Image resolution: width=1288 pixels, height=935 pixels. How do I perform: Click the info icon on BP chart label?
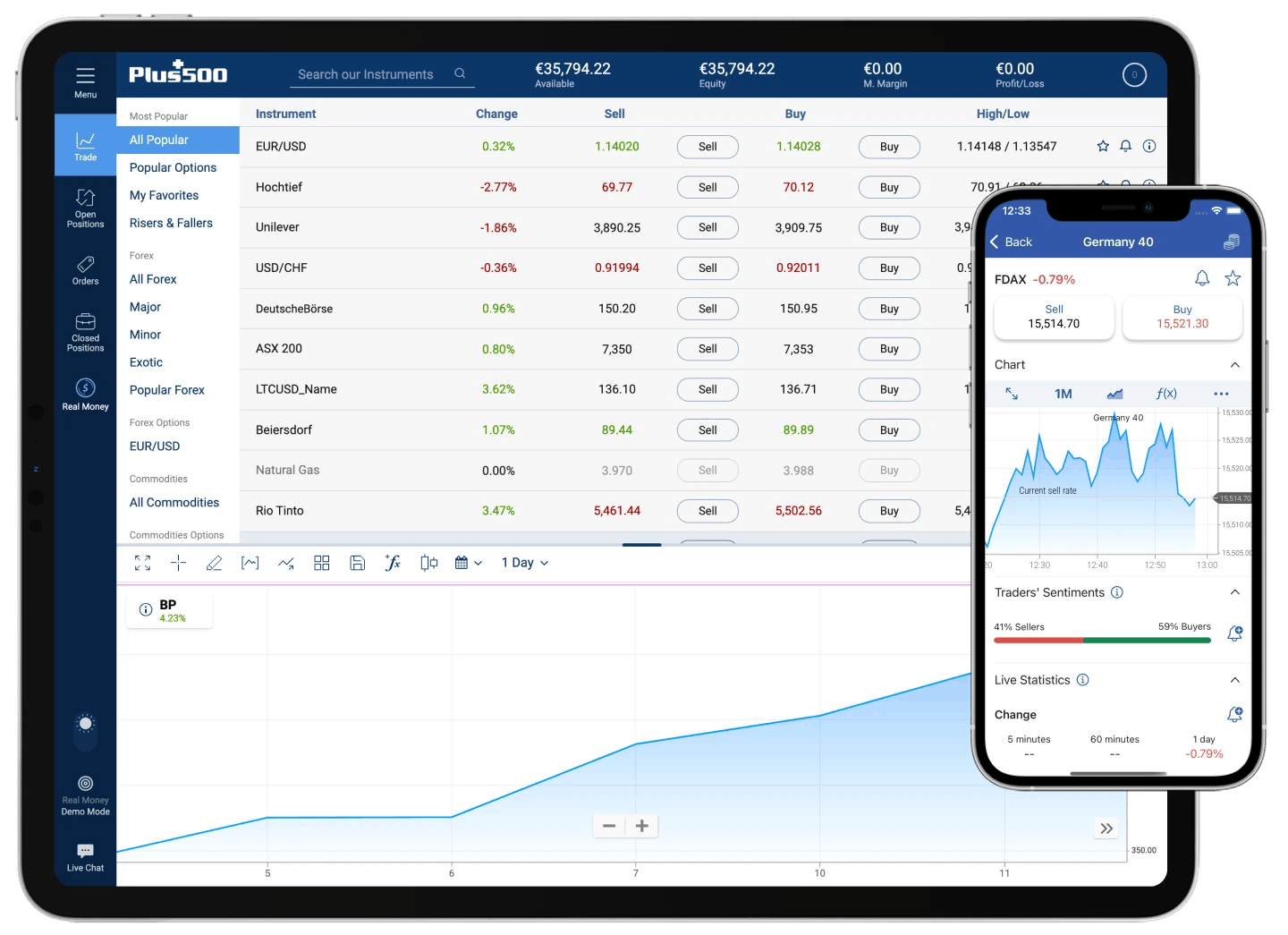[146, 609]
